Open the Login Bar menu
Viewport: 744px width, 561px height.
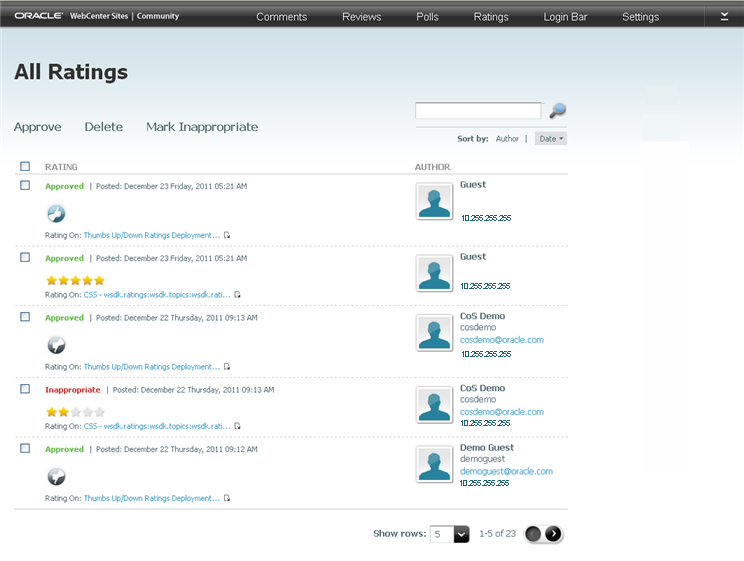coord(565,17)
